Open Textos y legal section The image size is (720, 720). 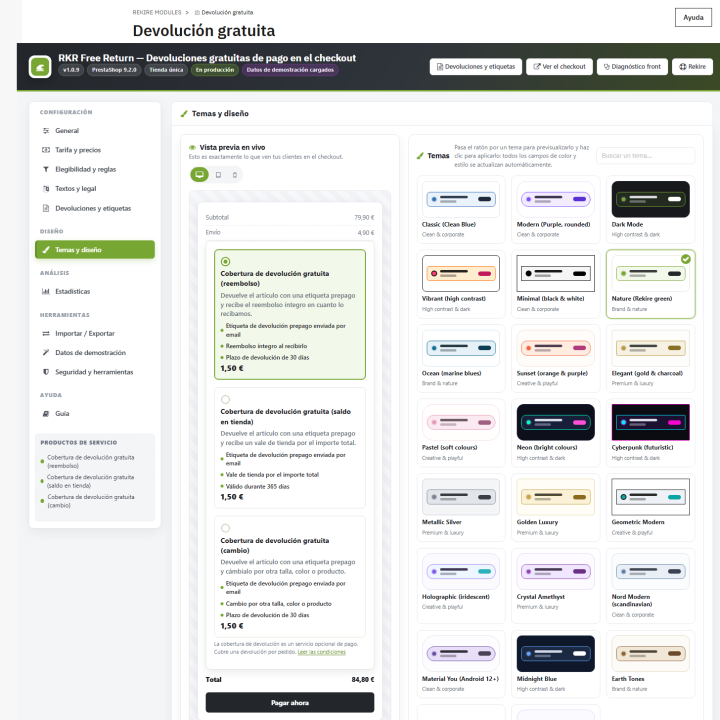point(95,189)
